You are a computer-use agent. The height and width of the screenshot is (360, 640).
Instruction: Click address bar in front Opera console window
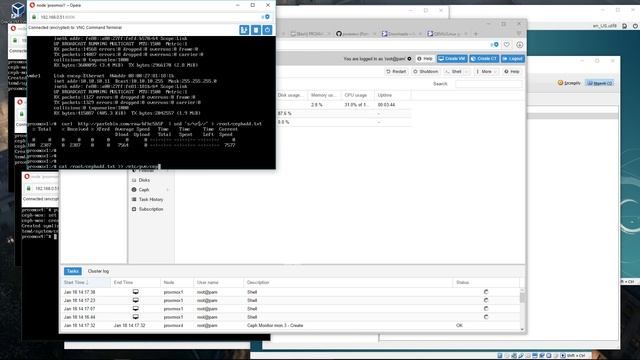click(x=151, y=17)
